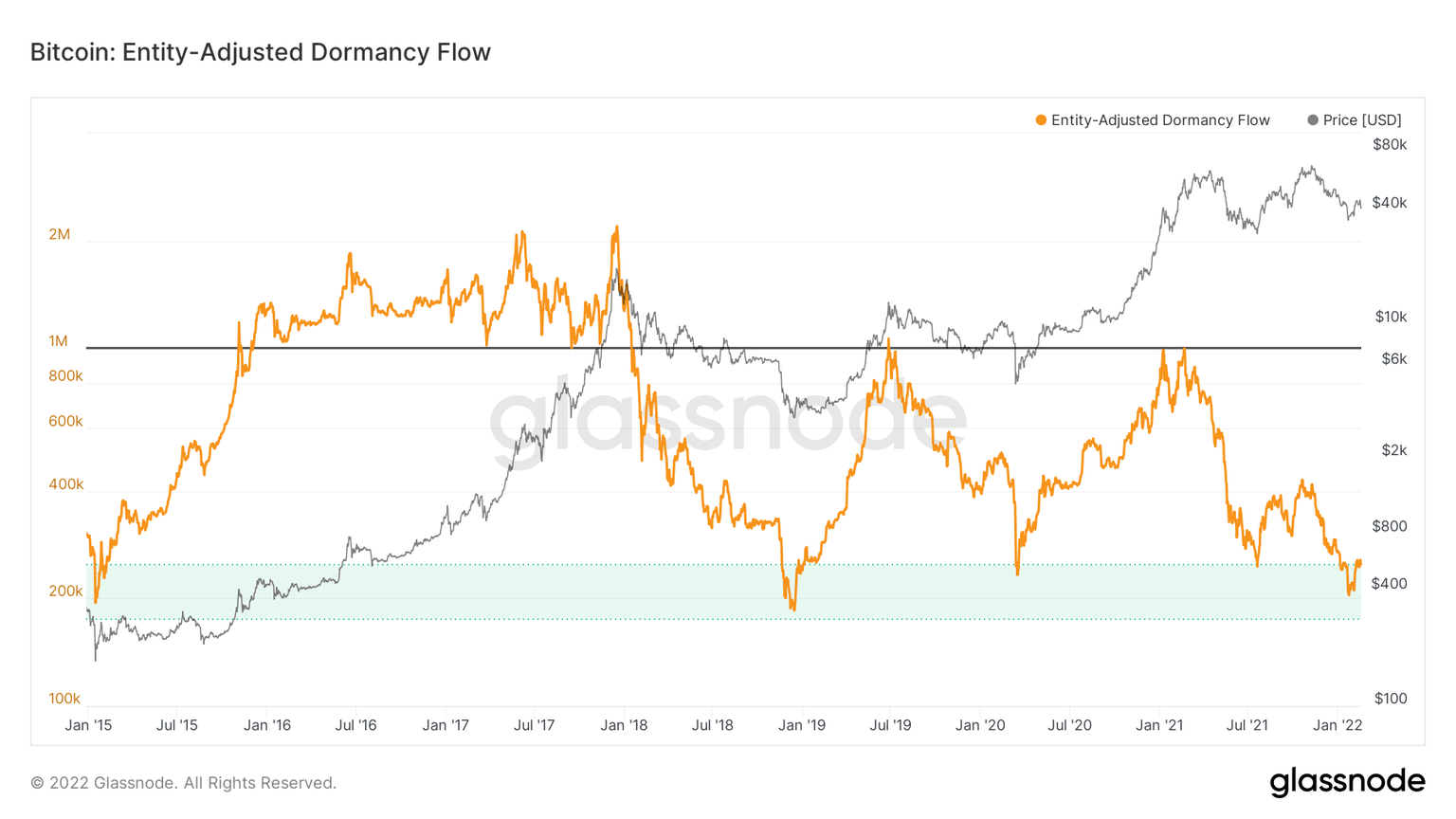Click the 1M left axis label
The height and width of the screenshot is (819, 1456).
point(59,341)
